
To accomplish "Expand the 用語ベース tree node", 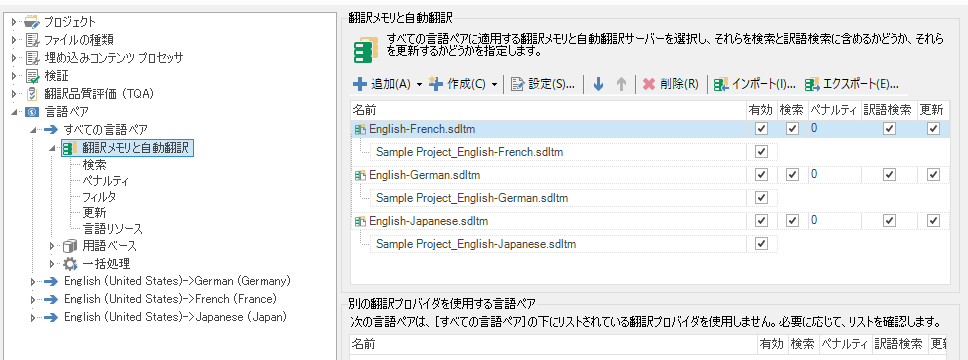I will [x=54, y=246].
